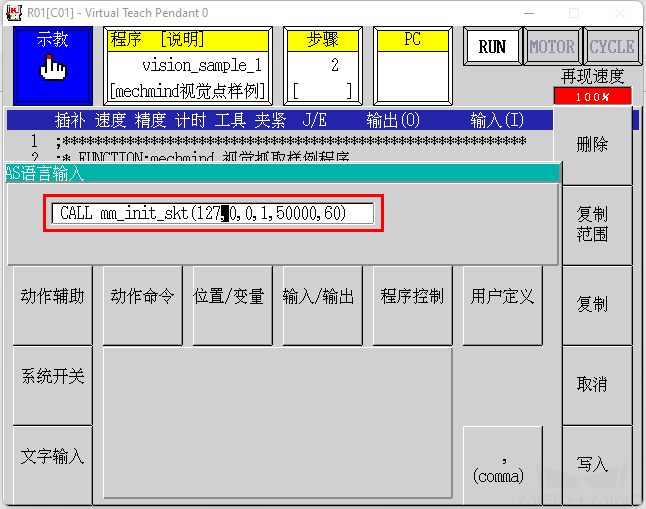Open 动作命令 motion command category
The height and width of the screenshot is (509, 646).
pyautogui.click(x=143, y=305)
